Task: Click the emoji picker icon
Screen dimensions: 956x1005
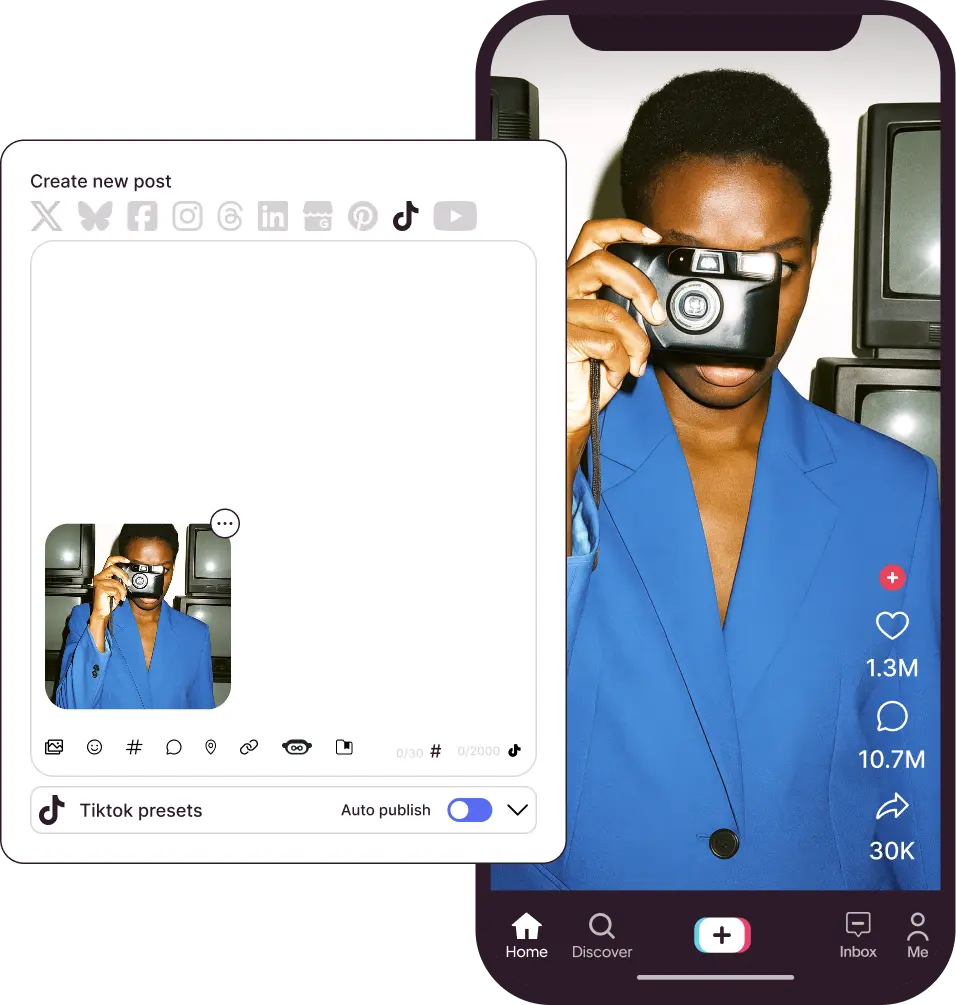Action: tap(94, 747)
